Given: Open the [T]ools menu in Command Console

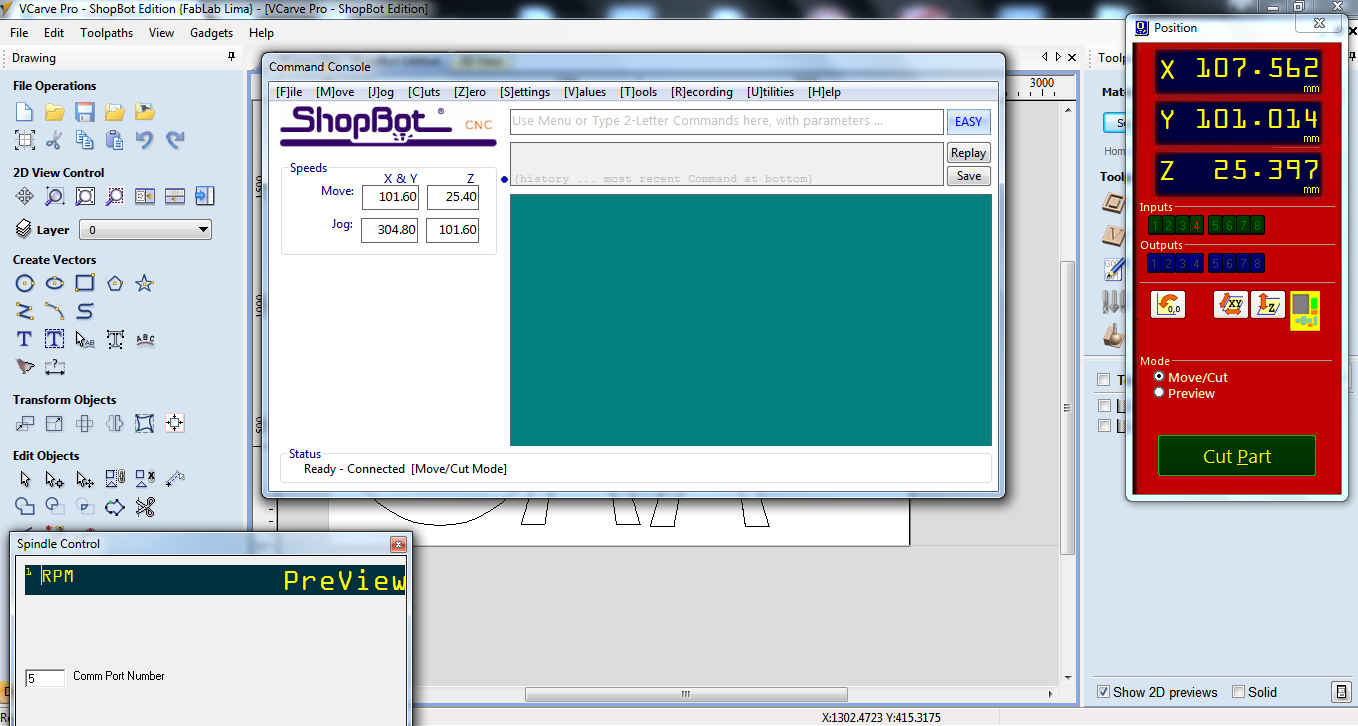Looking at the screenshot, I should tap(638, 92).
